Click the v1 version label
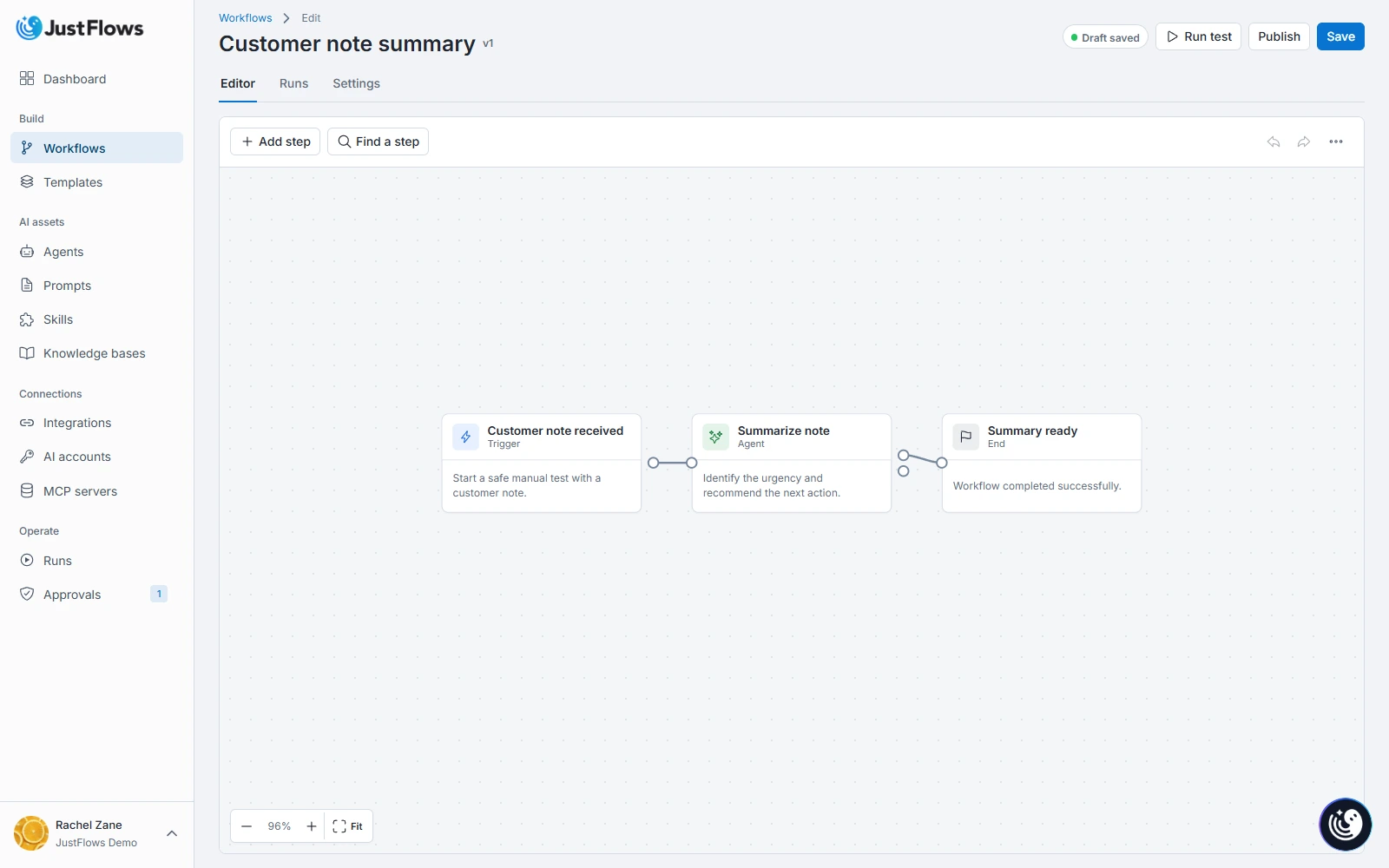Viewport: 1389px width, 868px height. click(x=488, y=43)
